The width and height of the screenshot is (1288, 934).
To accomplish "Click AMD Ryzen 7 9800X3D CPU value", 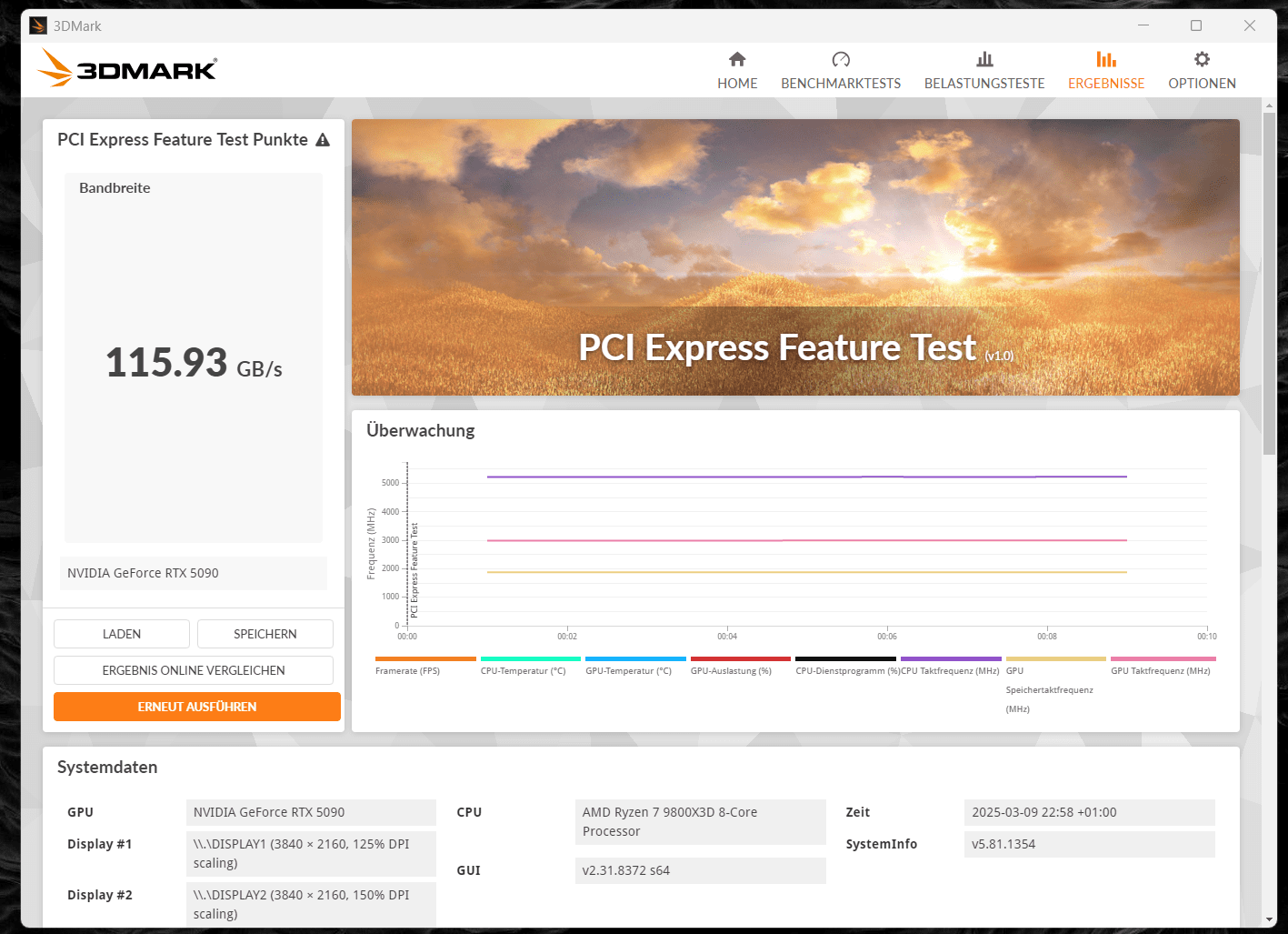I will click(x=700, y=822).
